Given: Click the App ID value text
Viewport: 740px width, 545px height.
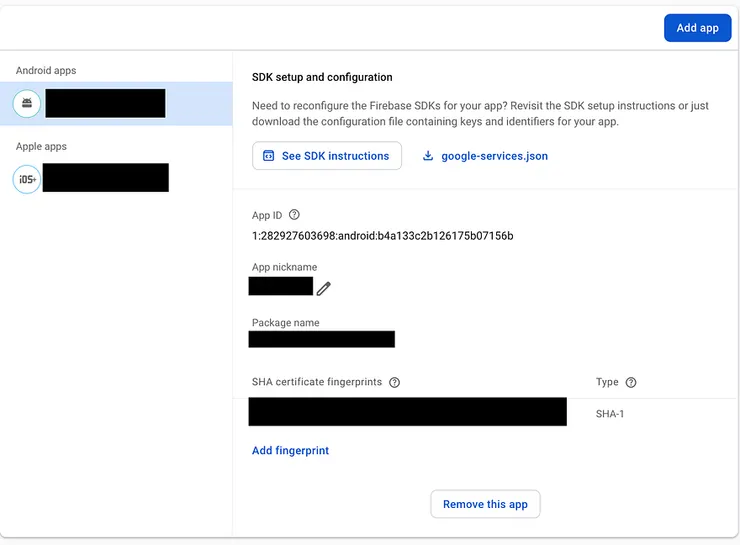Looking at the screenshot, I should point(382,236).
